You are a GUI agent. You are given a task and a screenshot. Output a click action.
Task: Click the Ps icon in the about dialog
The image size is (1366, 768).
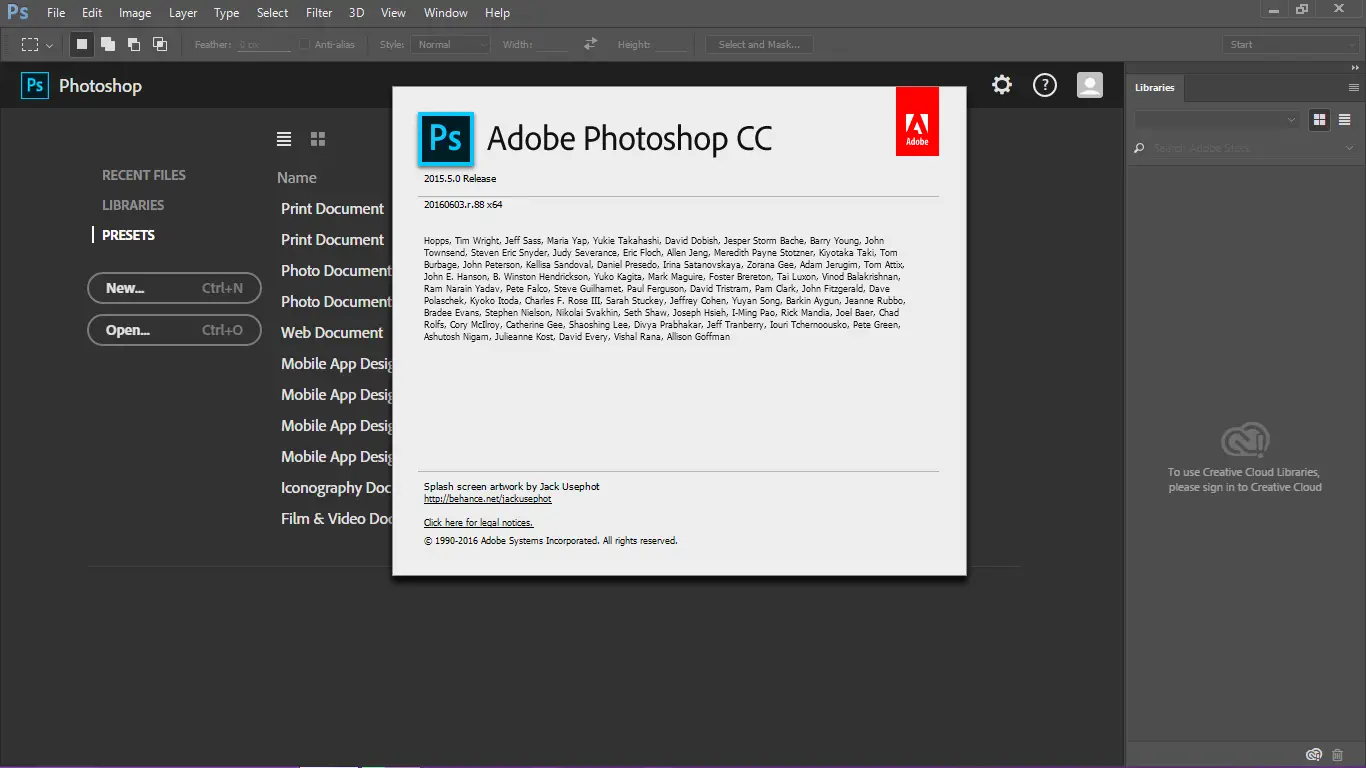pyautogui.click(x=445, y=139)
